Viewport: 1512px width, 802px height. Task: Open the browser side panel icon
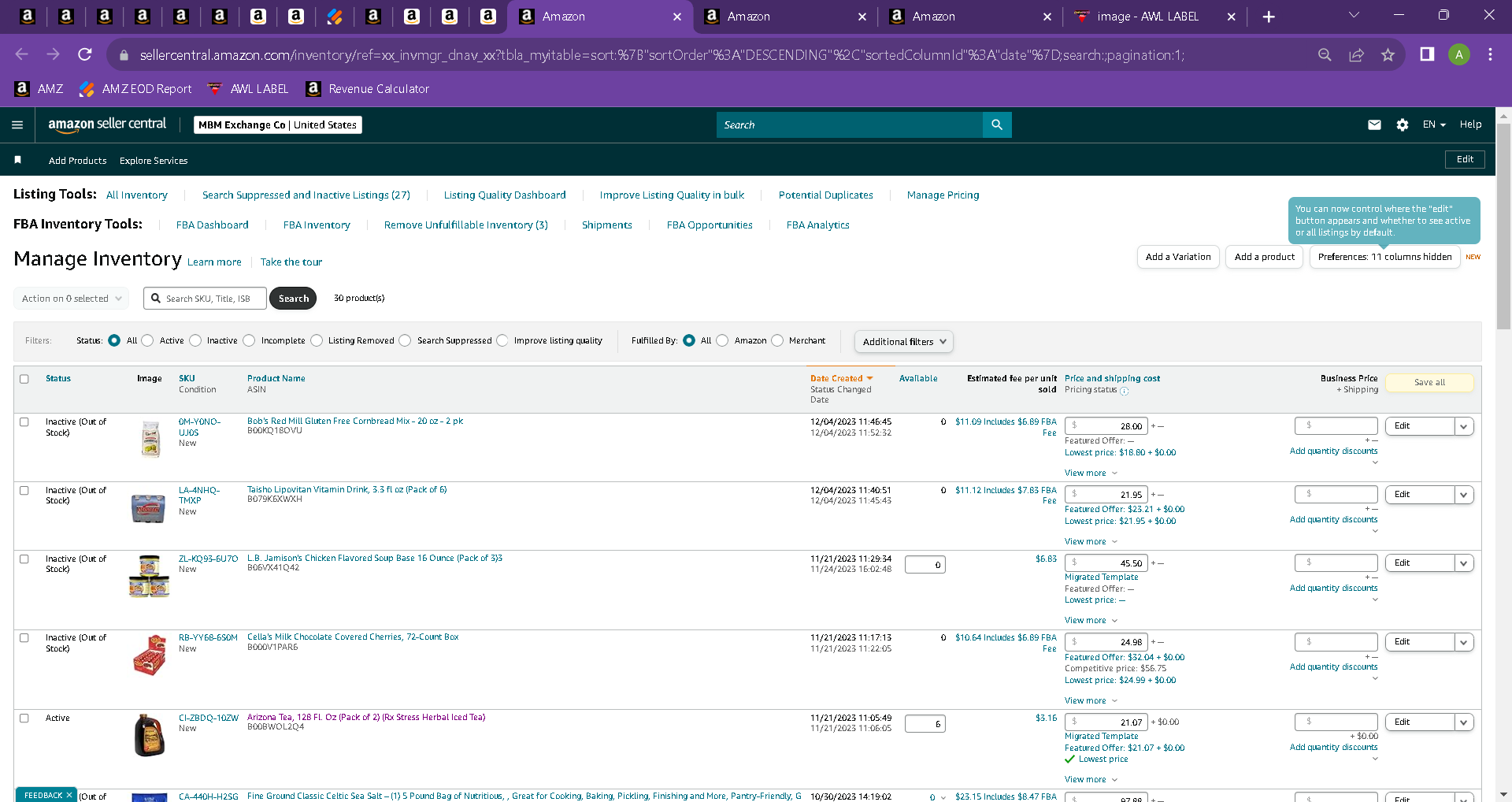[x=1427, y=54]
